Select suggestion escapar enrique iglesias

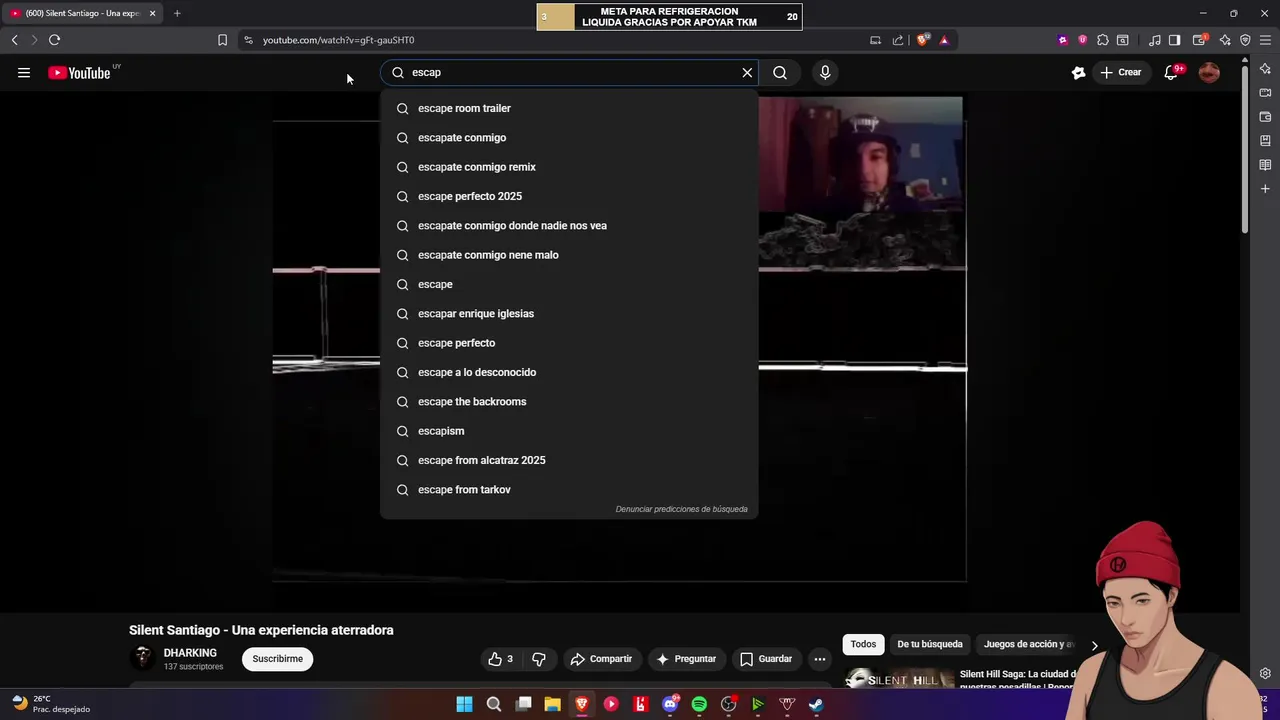point(569,313)
